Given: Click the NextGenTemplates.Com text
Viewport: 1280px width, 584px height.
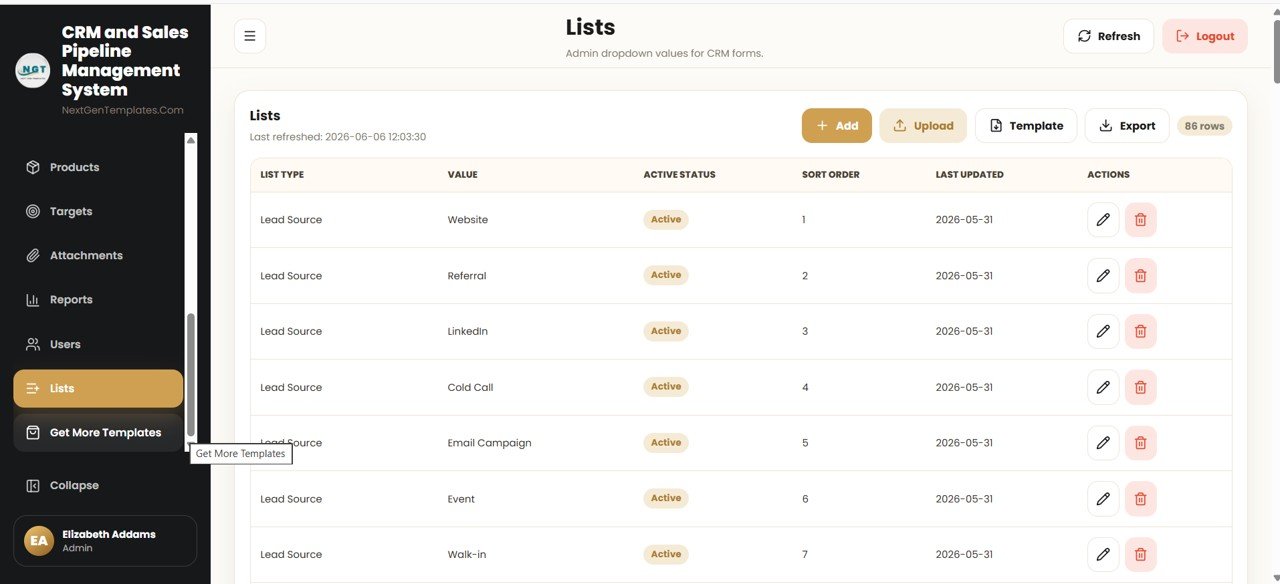Looking at the screenshot, I should (122, 110).
